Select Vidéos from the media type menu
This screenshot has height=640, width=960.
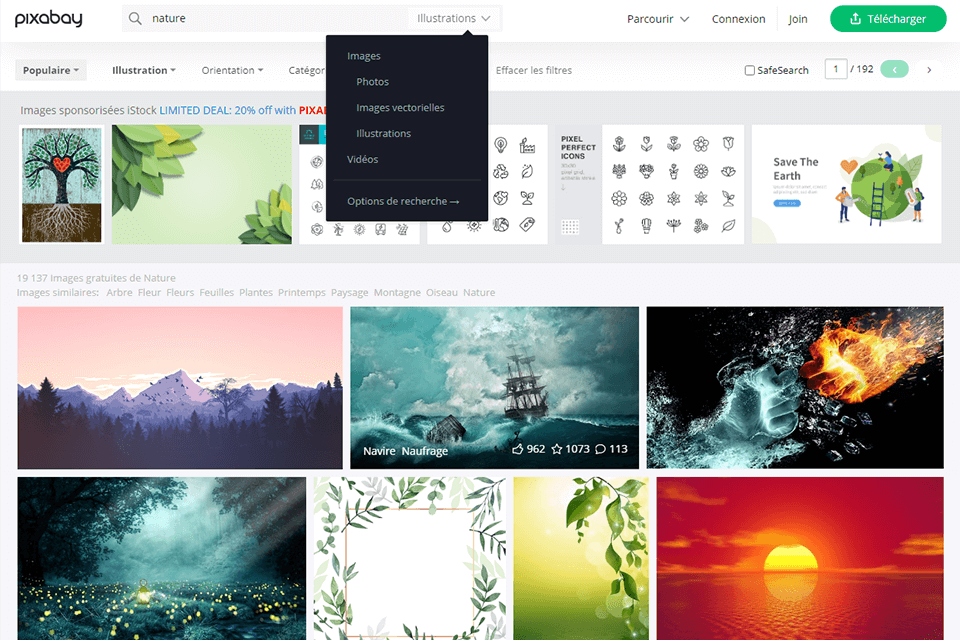tap(362, 159)
